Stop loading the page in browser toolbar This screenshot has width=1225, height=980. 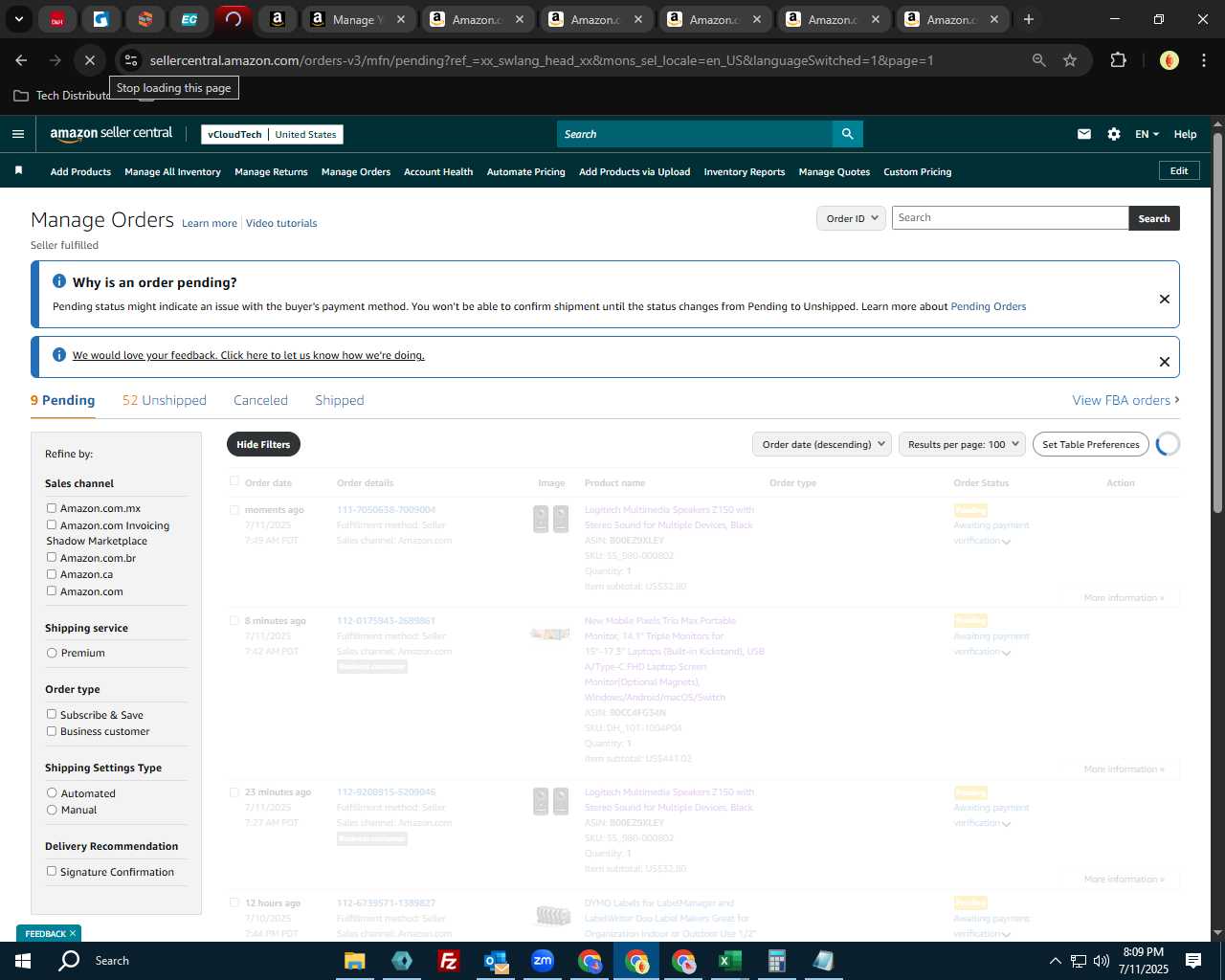pyautogui.click(x=89, y=60)
